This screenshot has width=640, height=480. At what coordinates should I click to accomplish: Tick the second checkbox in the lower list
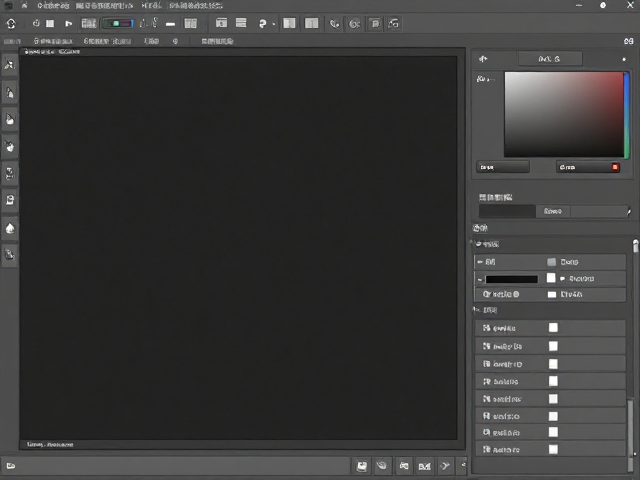[553, 346]
